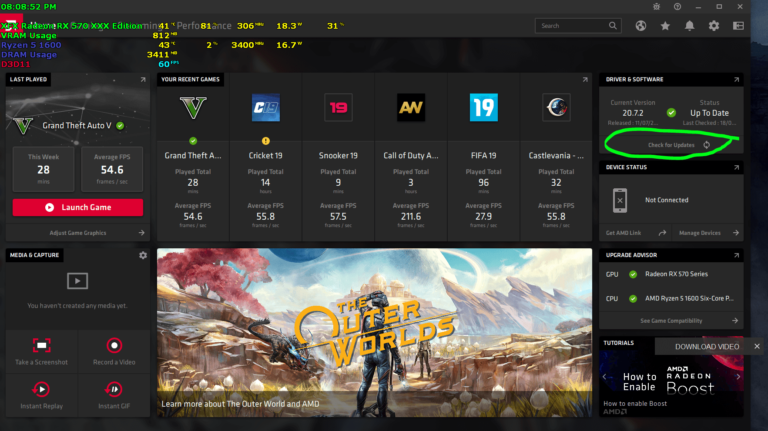
Task: Click current version 20.7.2 text
Action: (x=633, y=113)
